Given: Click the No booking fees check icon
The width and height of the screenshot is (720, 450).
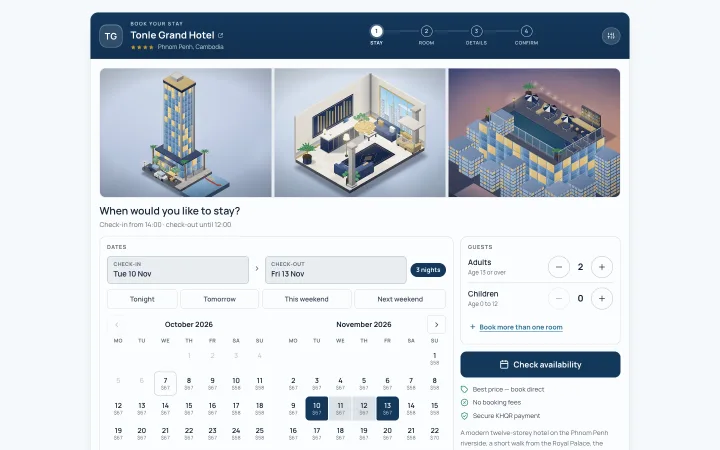Looking at the screenshot, I should coord(464,403).
